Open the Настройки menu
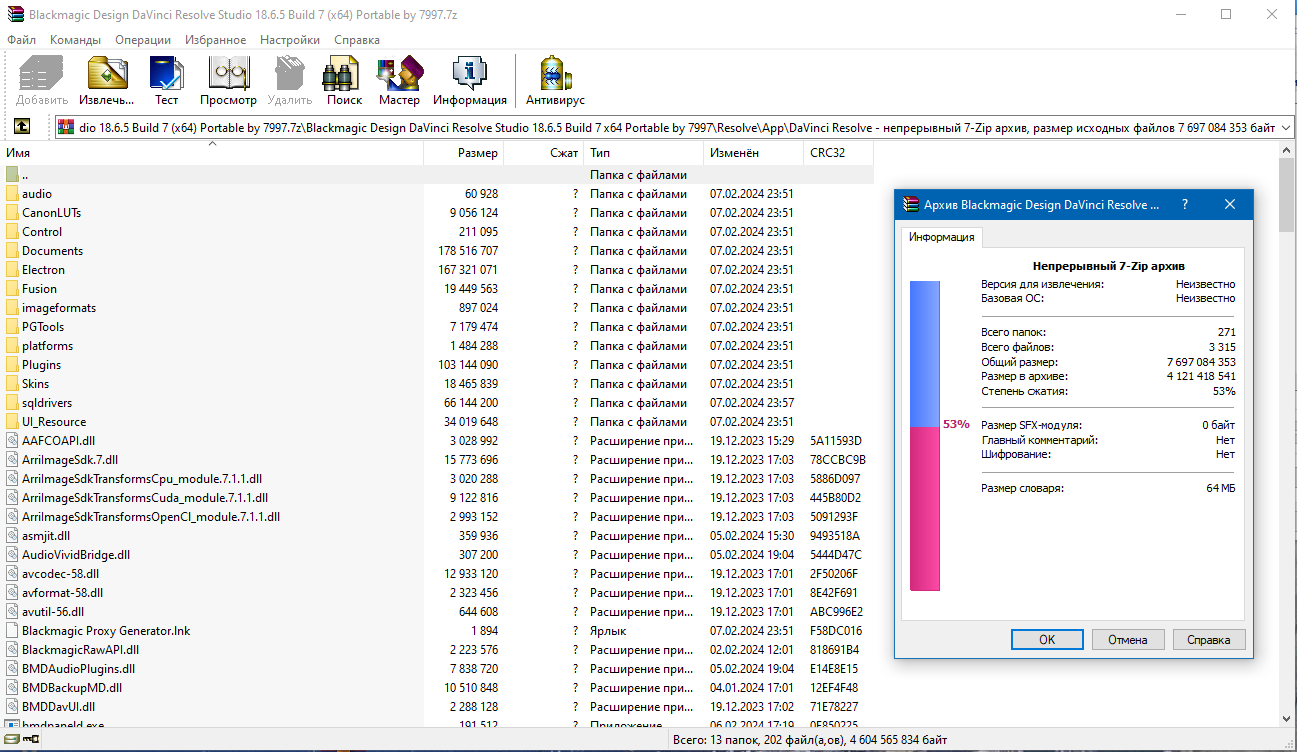The height and width of the screenshot is (752, 1297). pos(289,39)
